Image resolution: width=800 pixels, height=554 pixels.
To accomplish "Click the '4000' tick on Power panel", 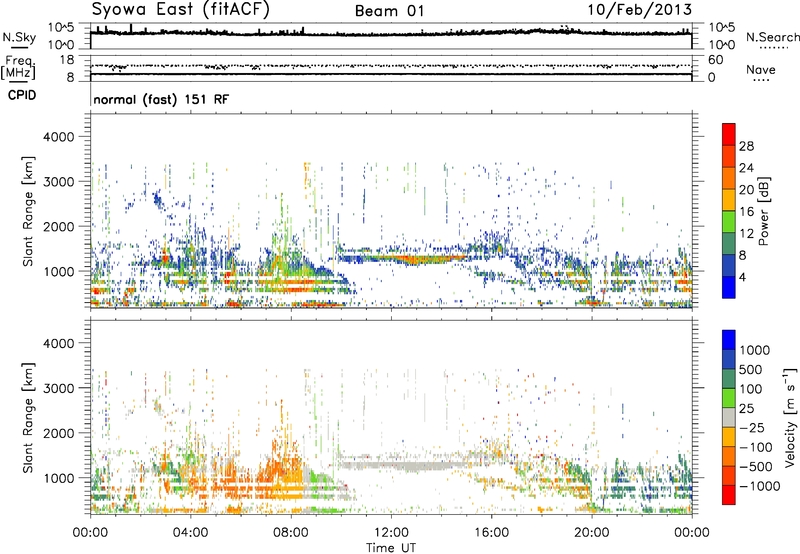I will (58, 137).
